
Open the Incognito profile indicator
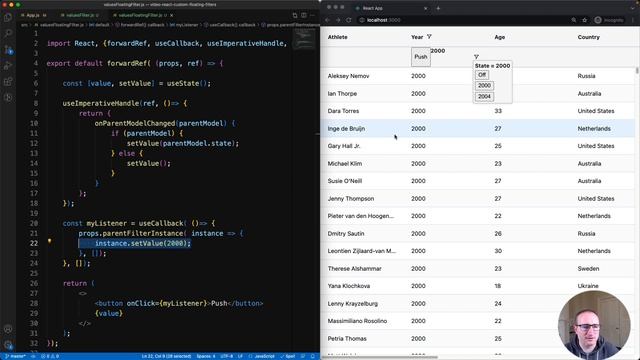point(609,20)
